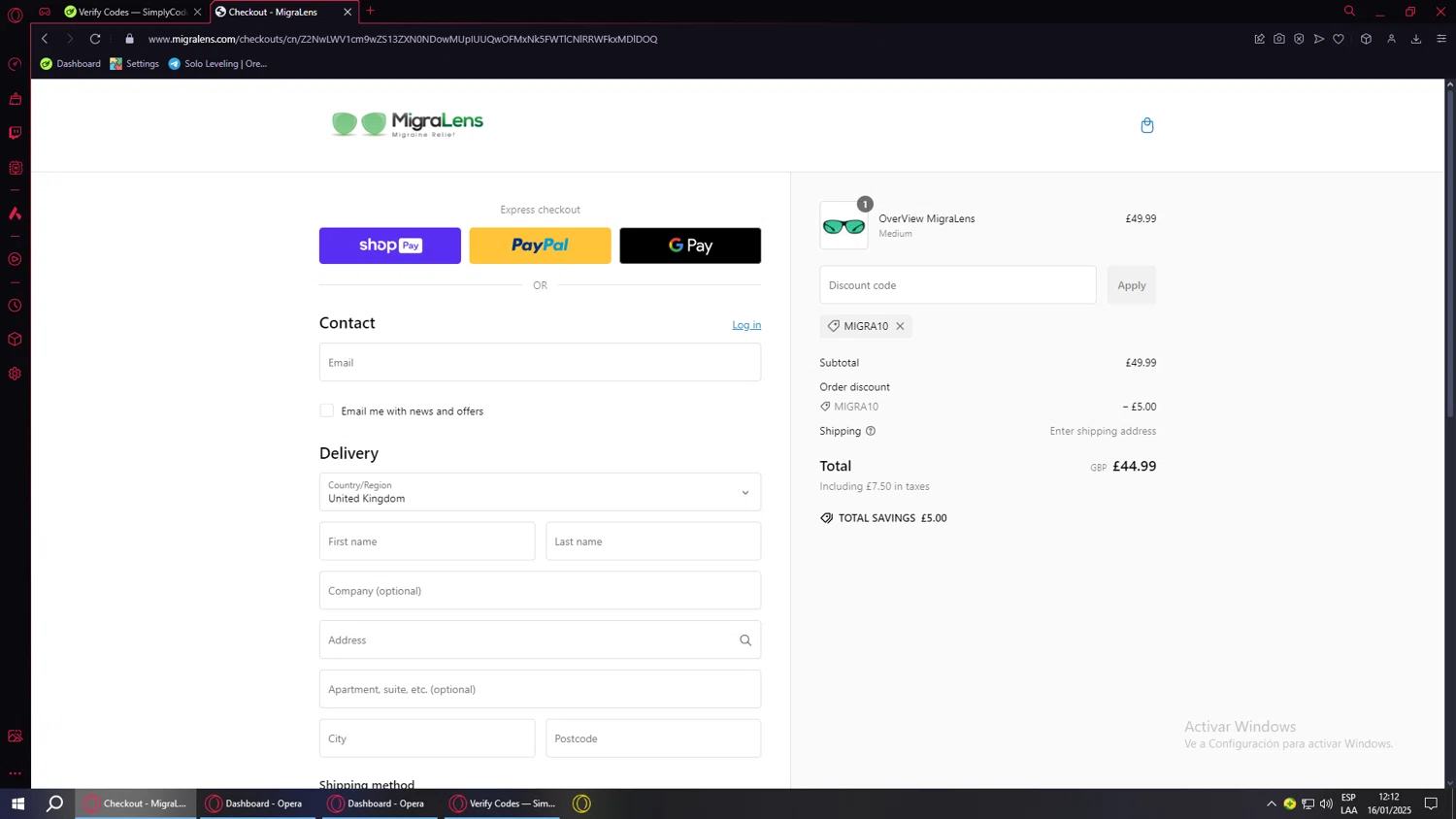Click the taskbar clock showing 12:12
The image size is (1456, 819).
pyautogui.click(x=1389, y=803)
